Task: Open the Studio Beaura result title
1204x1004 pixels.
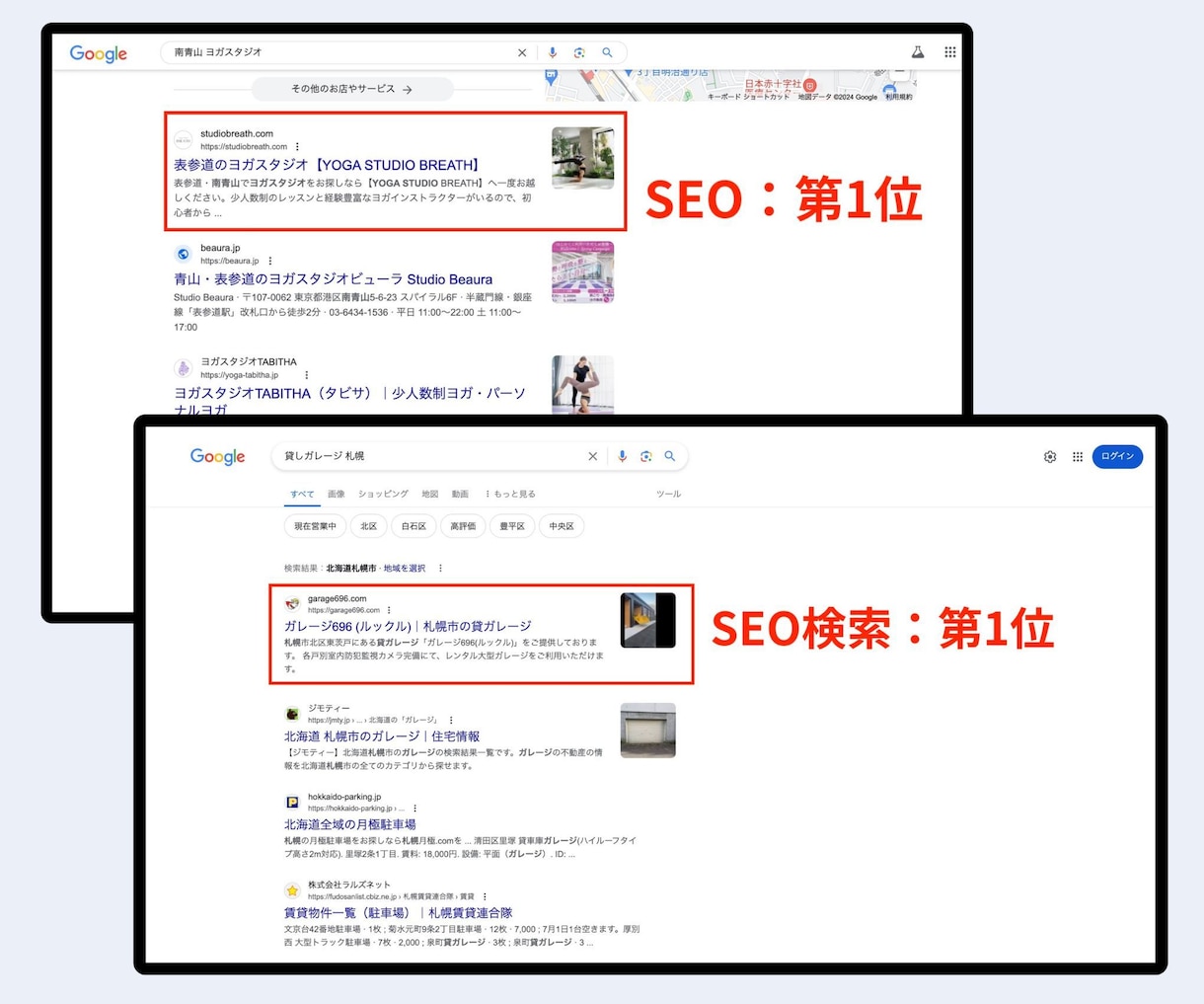Action: (334, 279)
